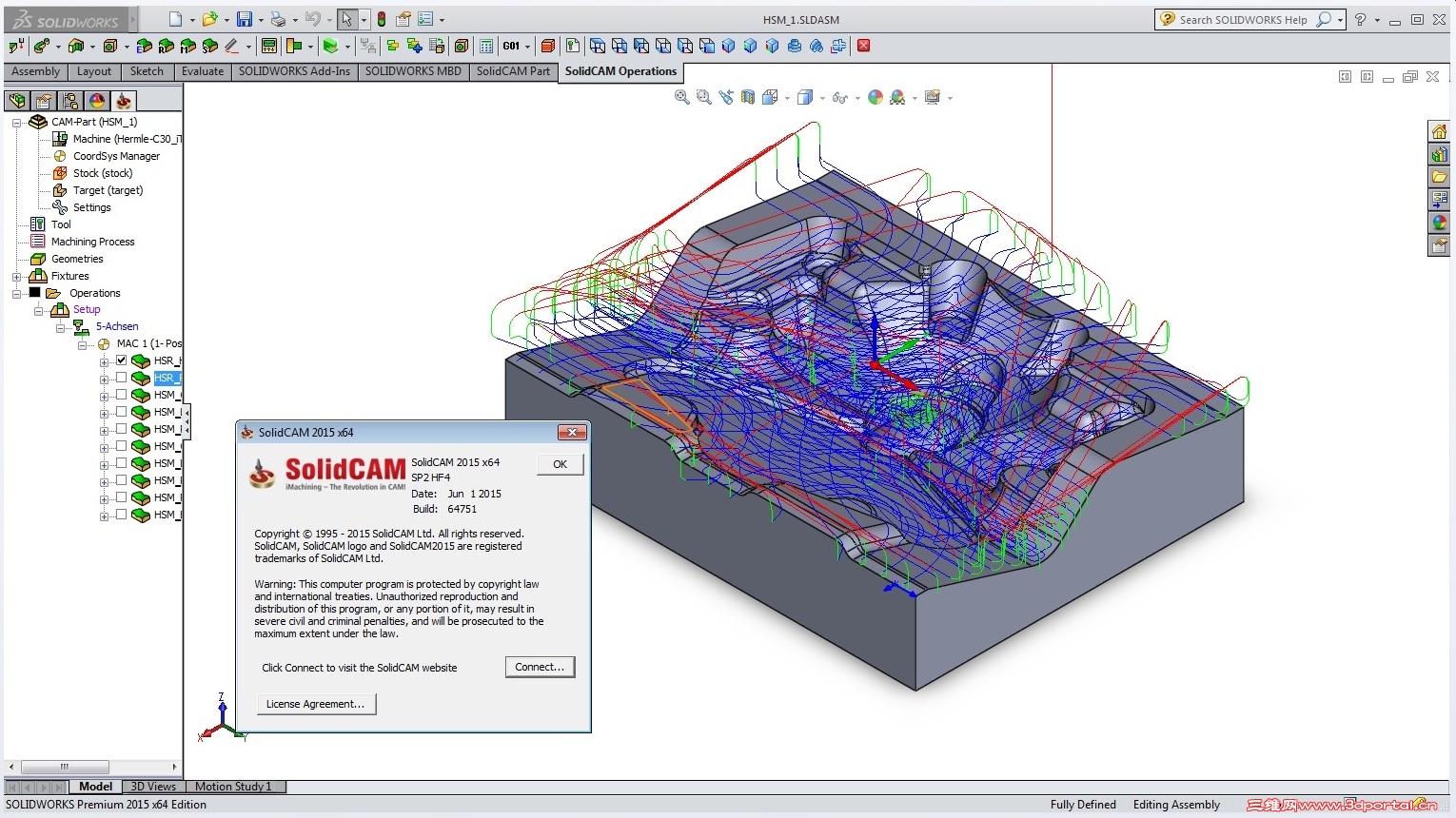Click the Search SOLIDWORKS Help field
The image size is (1456, 818).
1242,20
